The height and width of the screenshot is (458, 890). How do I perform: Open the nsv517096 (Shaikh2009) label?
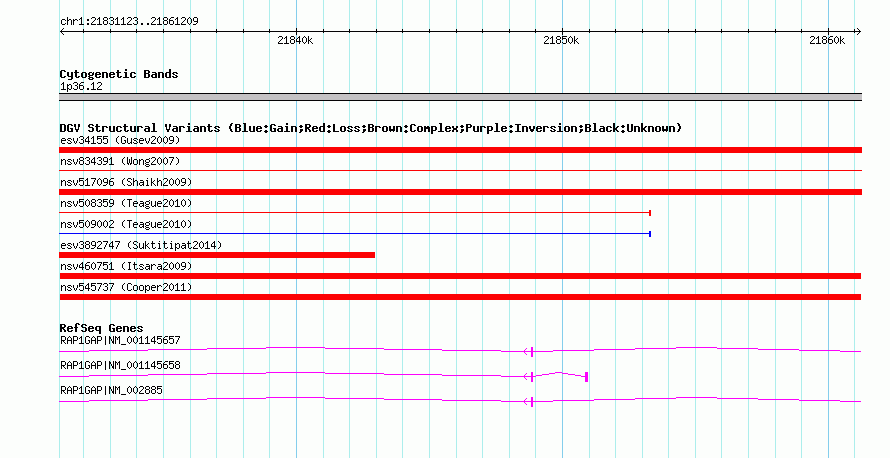[x=126, y=182]
